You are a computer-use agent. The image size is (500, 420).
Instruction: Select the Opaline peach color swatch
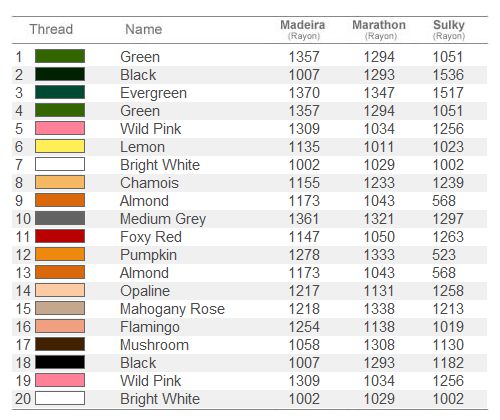coord(60,290)
